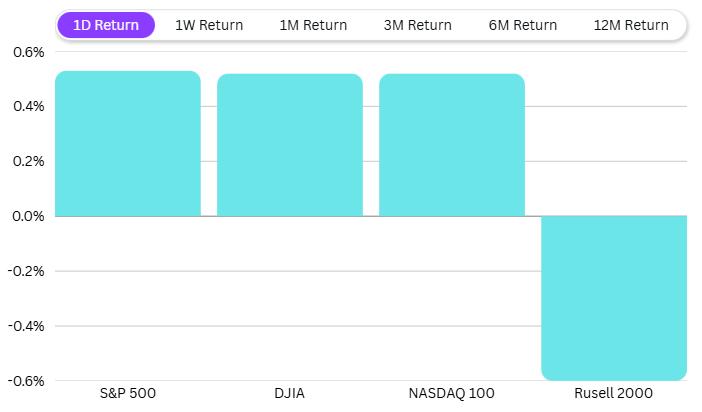702x412 pixels.
Task: Select the NASDAQ 100 bar
Action: pyautogui.click(x=452, y=145)
